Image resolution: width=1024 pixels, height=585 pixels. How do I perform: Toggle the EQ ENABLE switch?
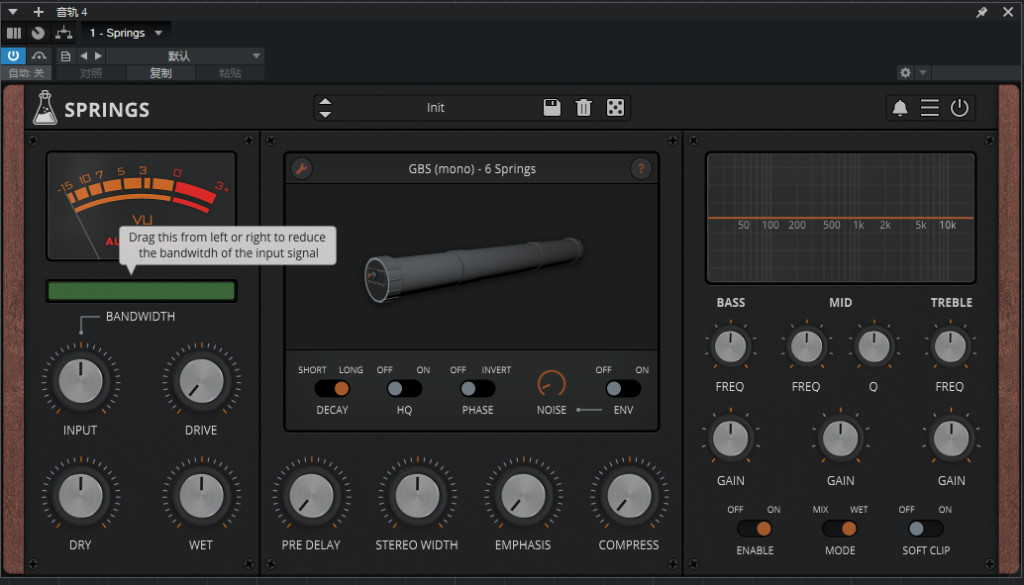[755, 528]
